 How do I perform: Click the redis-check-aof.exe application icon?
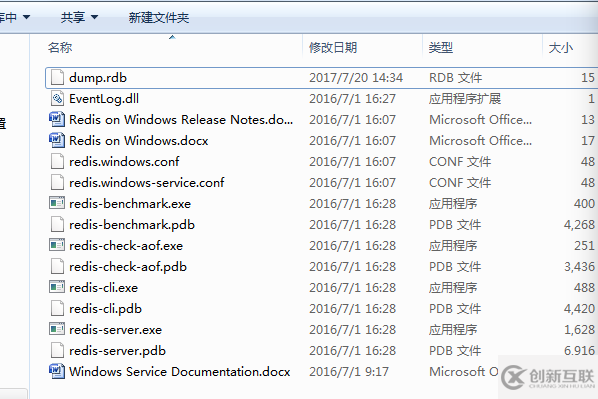[57, 245]
